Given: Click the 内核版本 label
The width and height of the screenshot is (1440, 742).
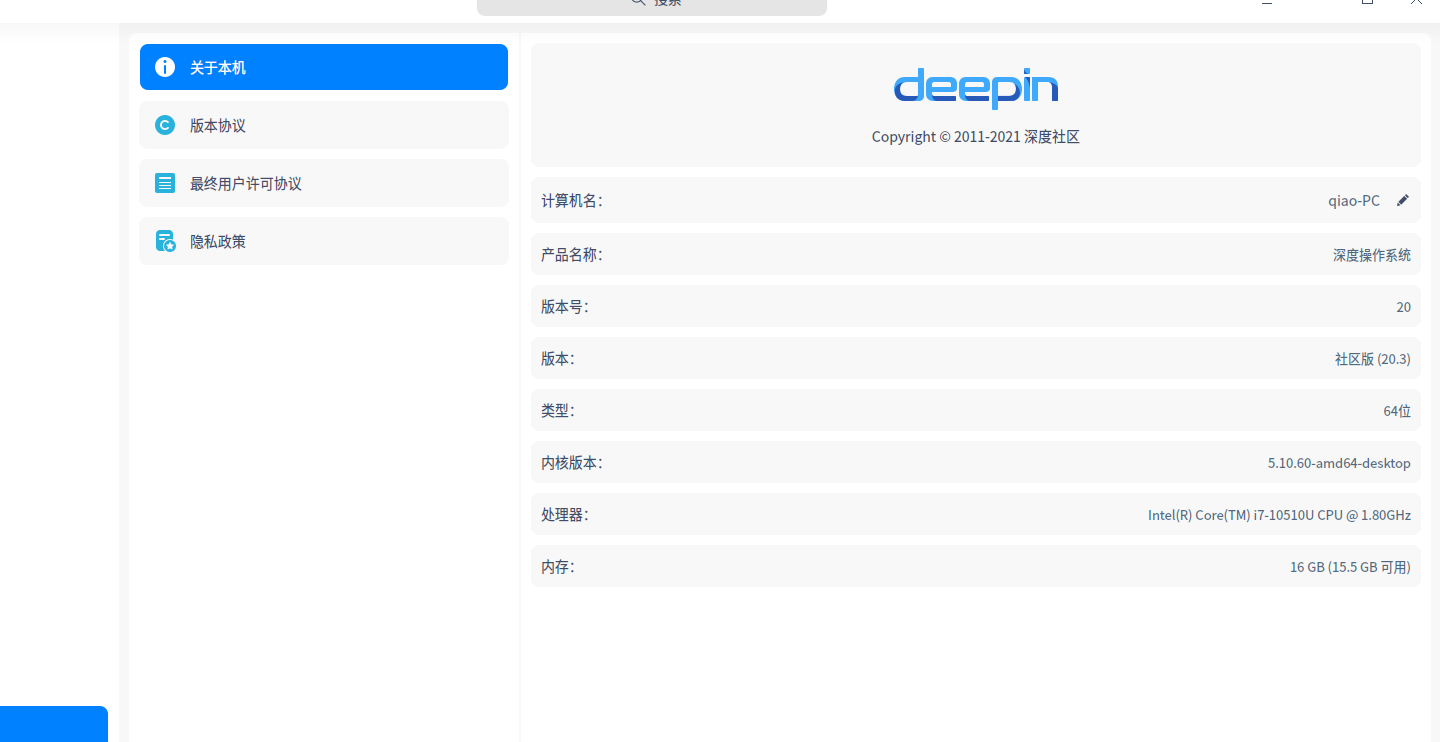Looking at the screenshot, I should [x=572, y=463].
